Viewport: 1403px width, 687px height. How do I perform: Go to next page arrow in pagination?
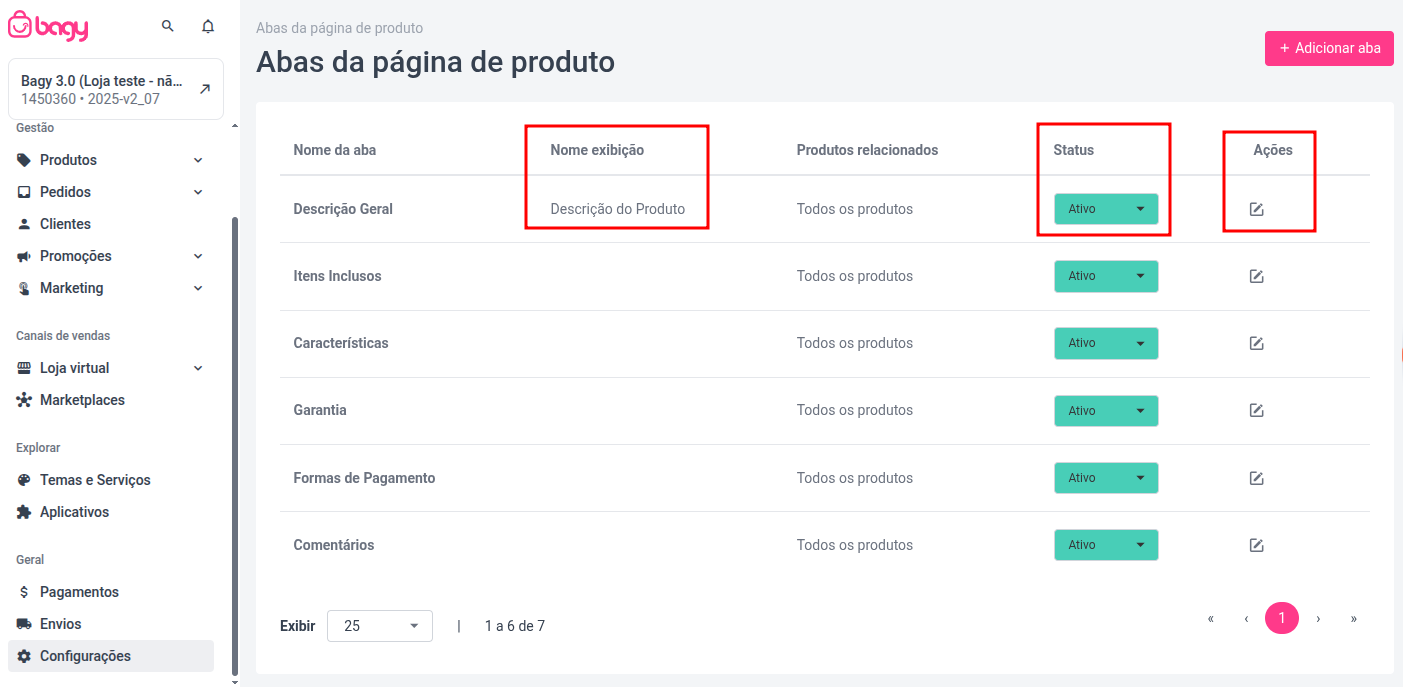1318,619
